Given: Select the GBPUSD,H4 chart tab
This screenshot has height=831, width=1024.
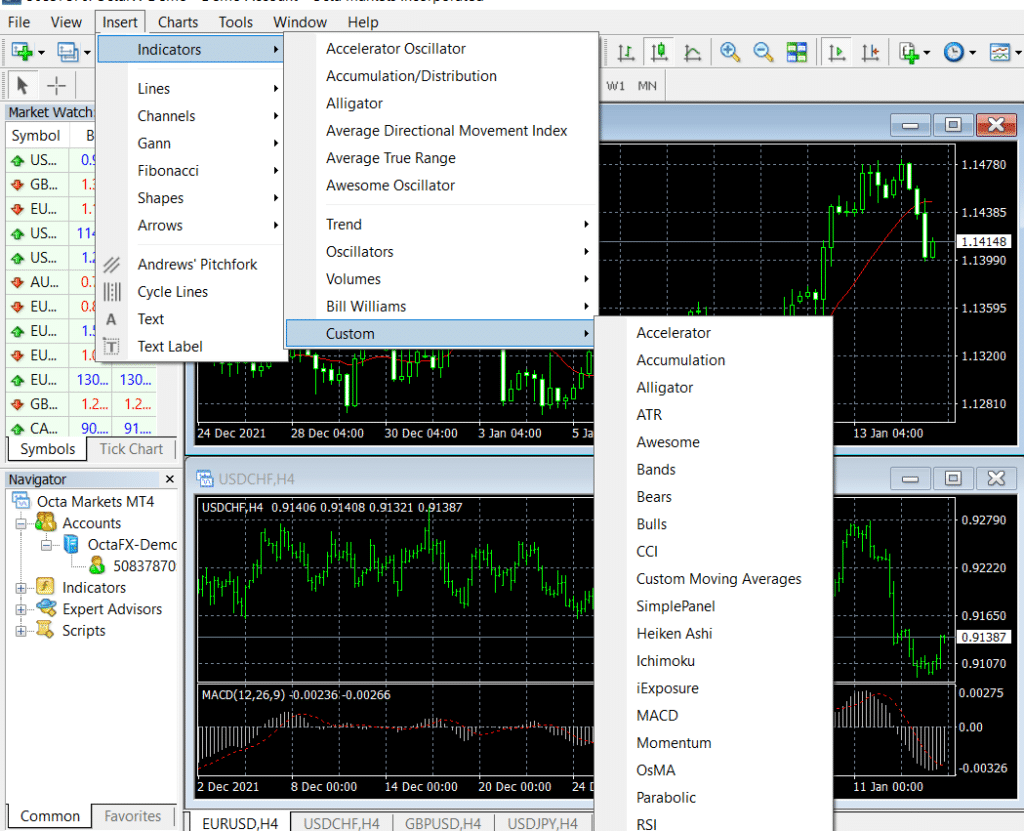Looking at the screenshot, I should point(443,823).
